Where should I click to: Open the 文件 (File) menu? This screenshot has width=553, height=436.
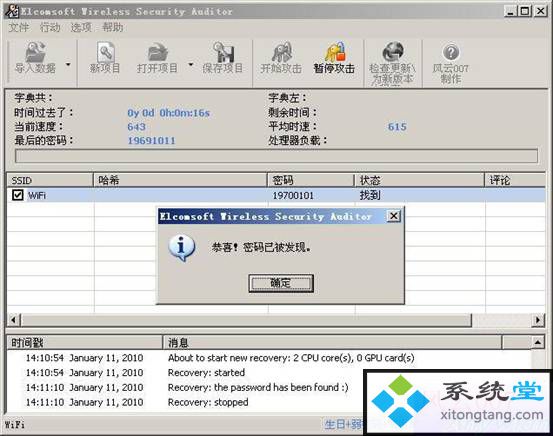(18, 27)
